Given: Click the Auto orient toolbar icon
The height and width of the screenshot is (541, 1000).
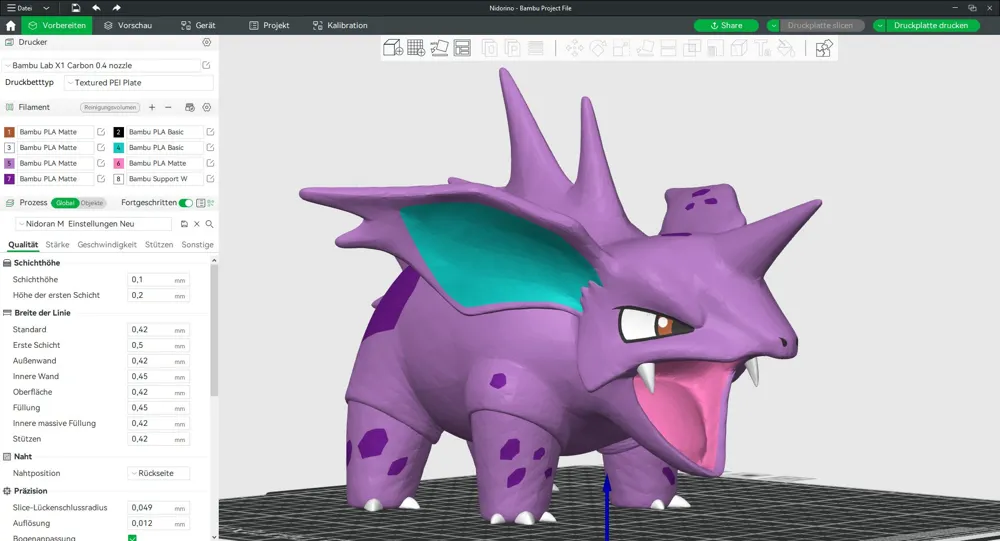Looking at the screenshot, I should [x=439, y=48].
